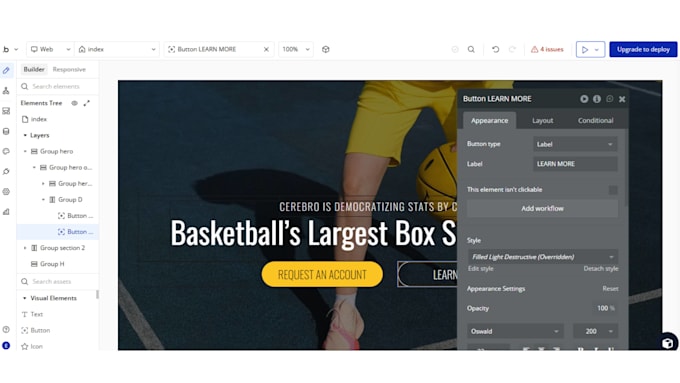The image size is (680, 383).
Task: Open the Oswald font dropdown
Action: tap(515, 331)
